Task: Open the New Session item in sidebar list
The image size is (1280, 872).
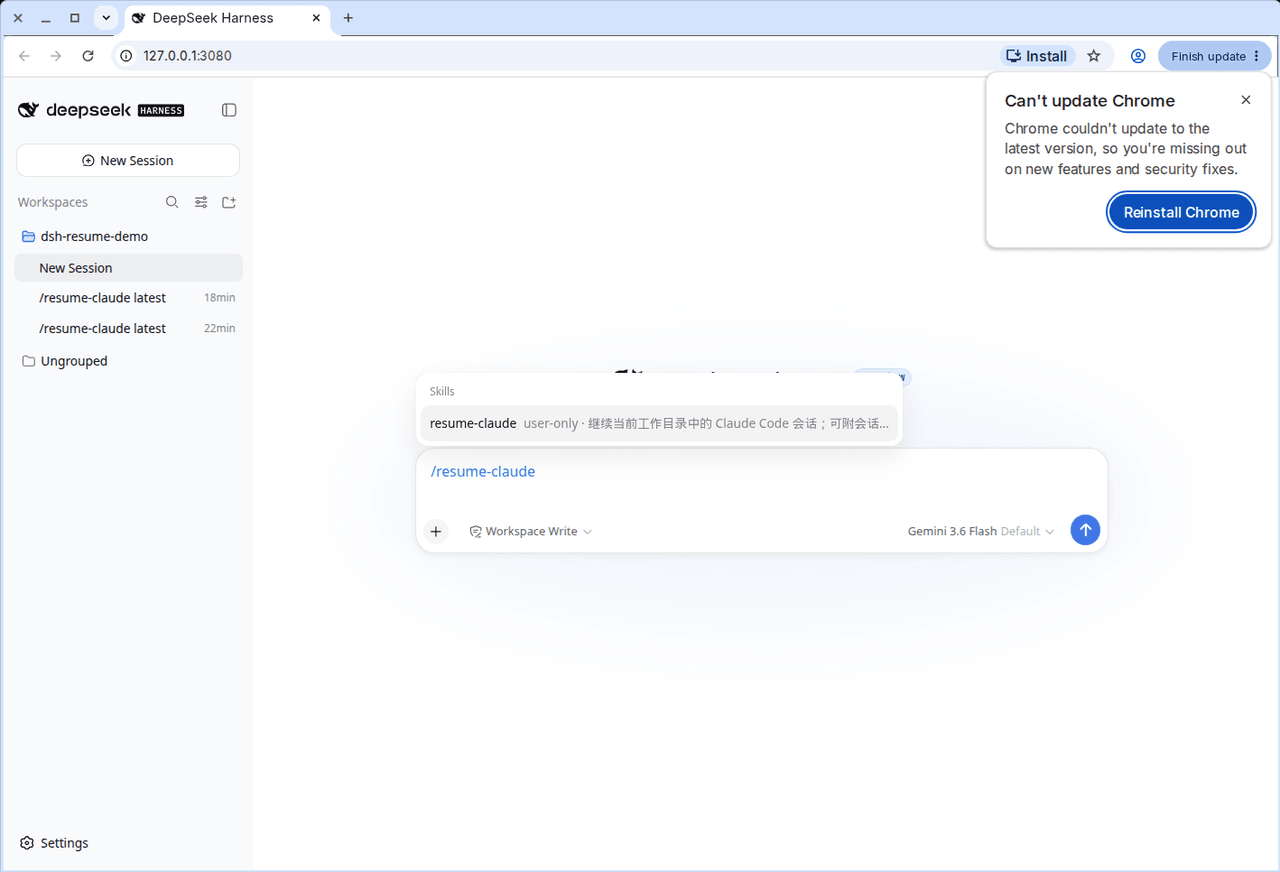Action: [x=129, y=268]
